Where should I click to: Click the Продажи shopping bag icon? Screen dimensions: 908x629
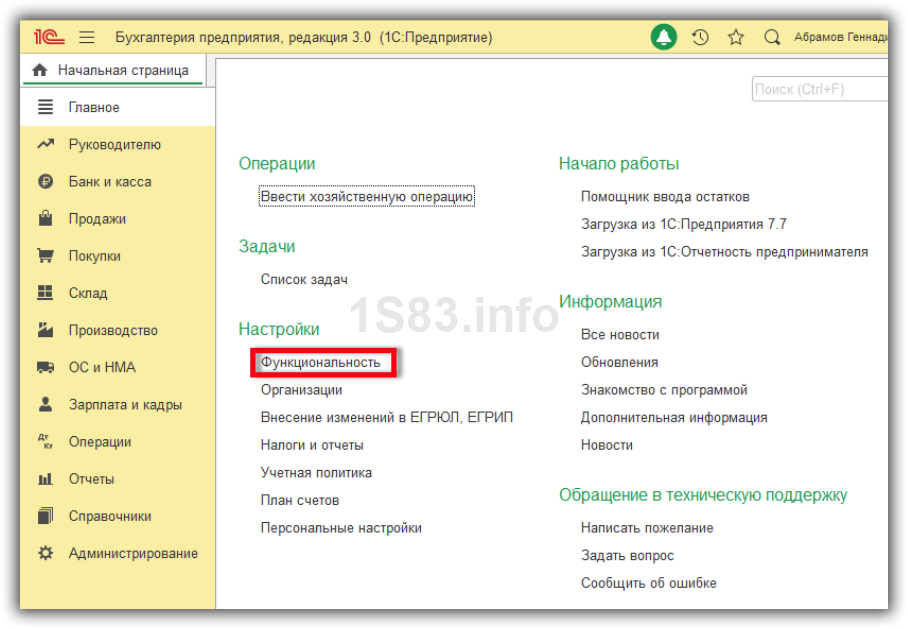45,218
